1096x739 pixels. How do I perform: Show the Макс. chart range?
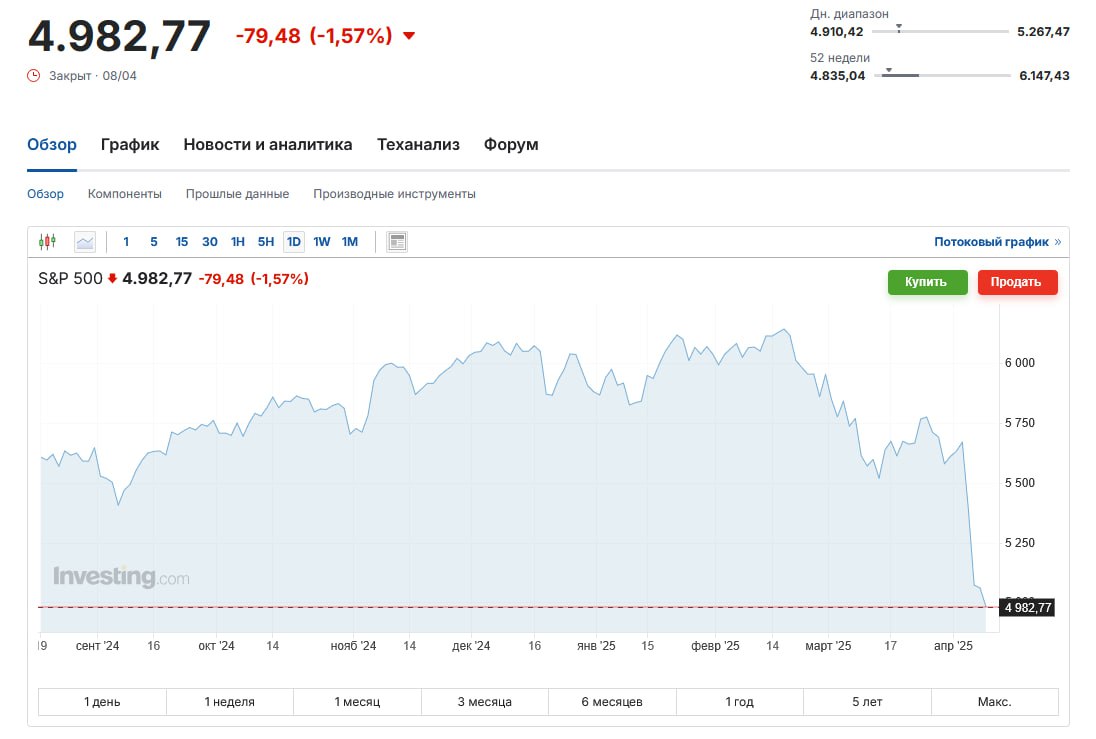click(x=995, y=702)
